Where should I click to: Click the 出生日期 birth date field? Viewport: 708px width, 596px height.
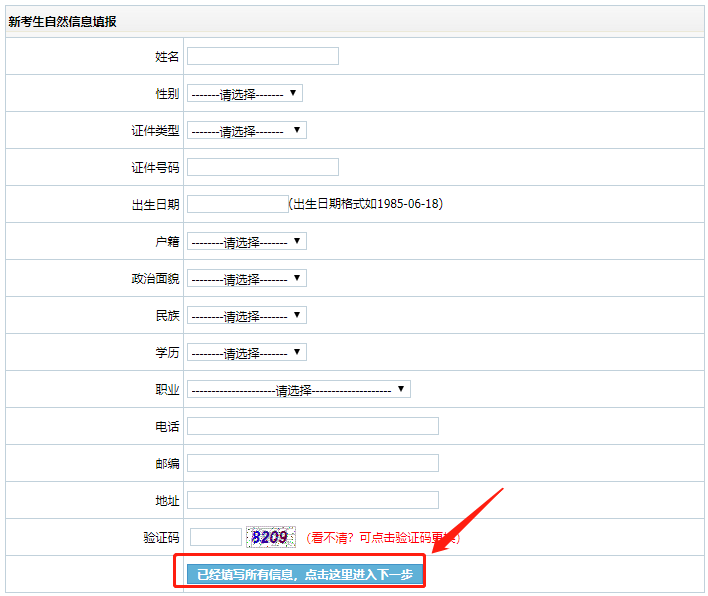point(237,204)
